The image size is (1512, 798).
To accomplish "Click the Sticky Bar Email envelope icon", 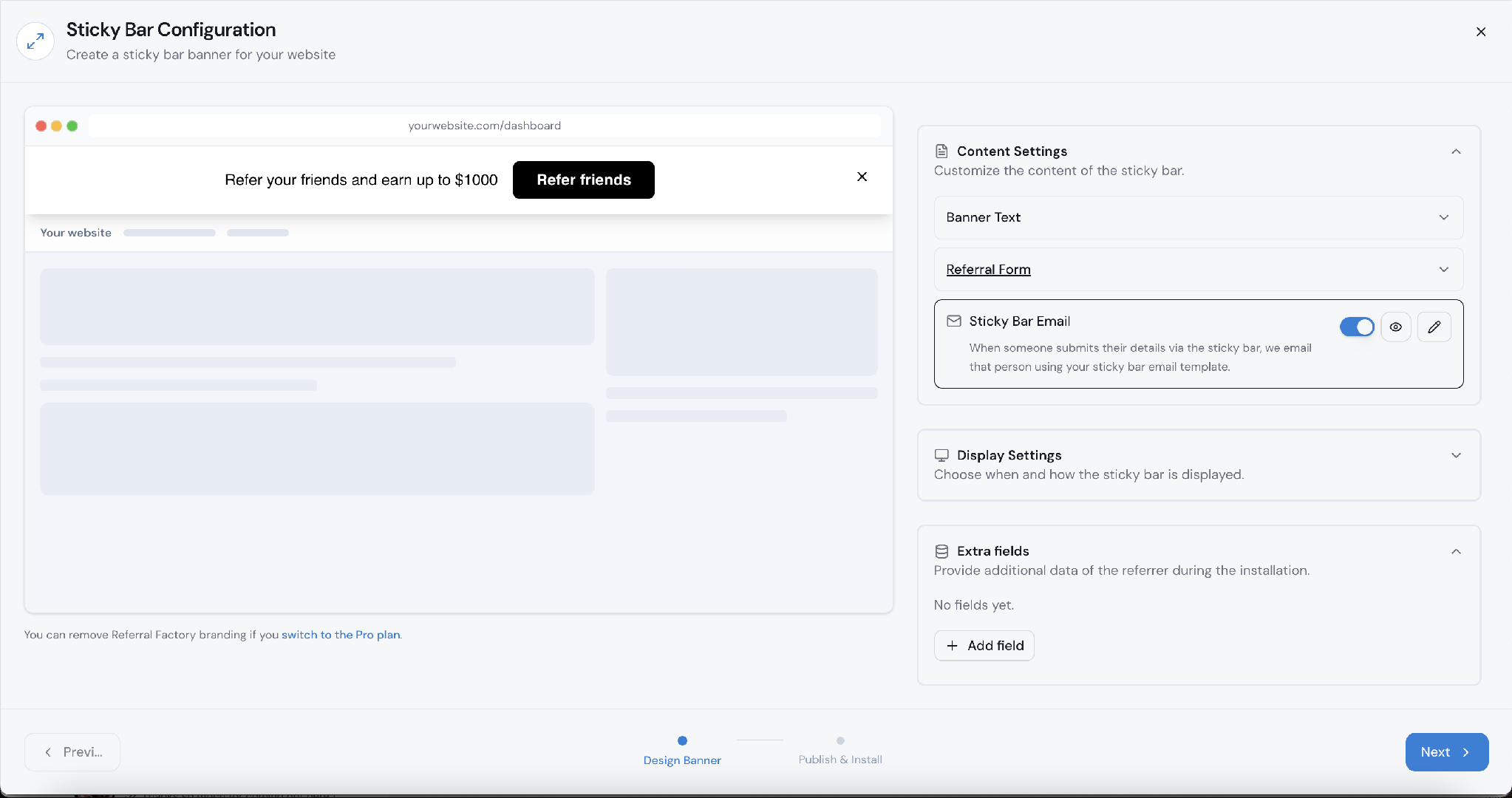I will click(954, 321).
